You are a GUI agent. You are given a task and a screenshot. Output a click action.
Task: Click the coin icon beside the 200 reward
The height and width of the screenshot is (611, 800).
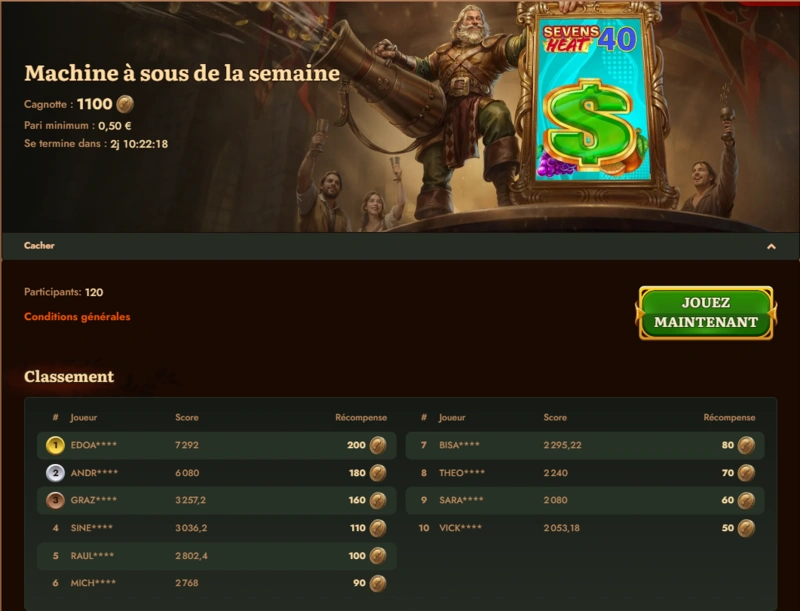pos(378,445)
